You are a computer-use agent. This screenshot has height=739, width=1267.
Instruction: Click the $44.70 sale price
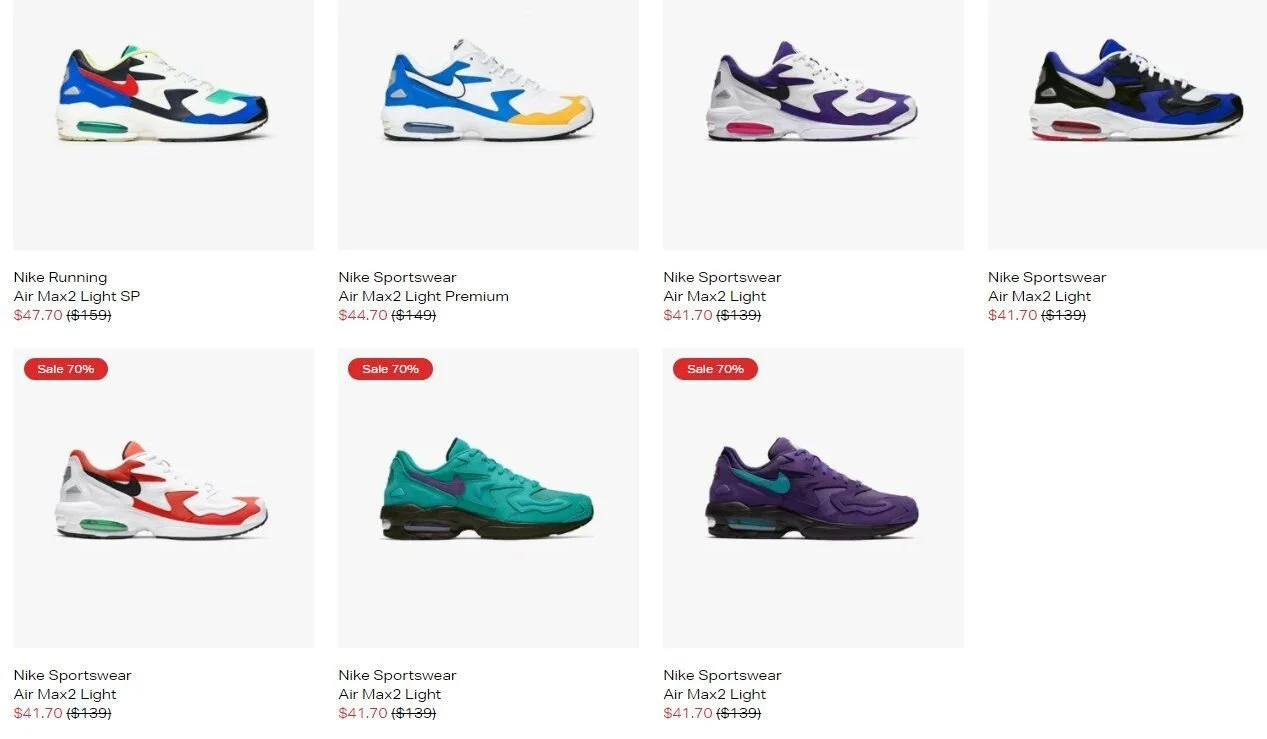pyautogui.click(x=363, y=315)
